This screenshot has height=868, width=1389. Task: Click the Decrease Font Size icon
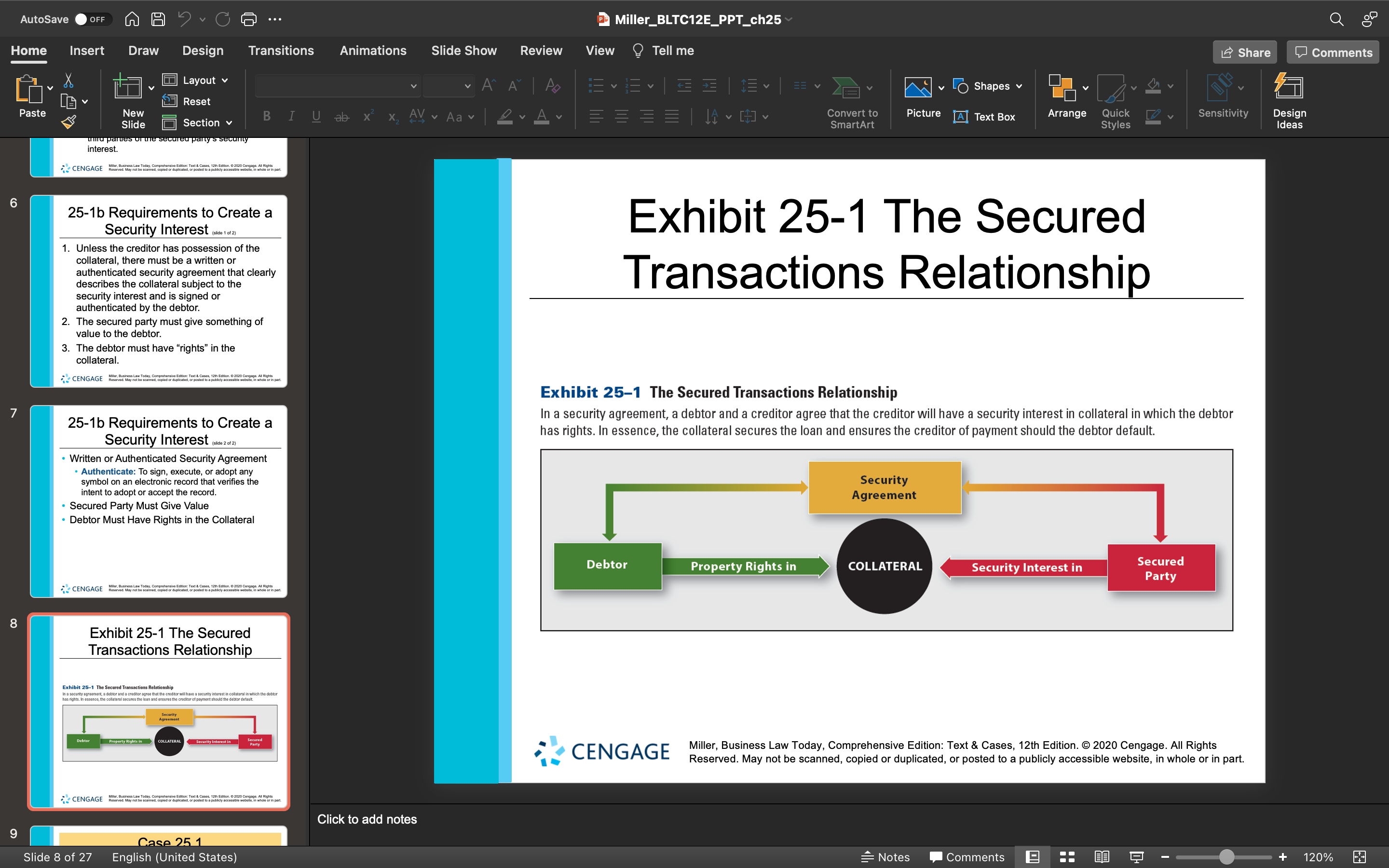[514, 85]
